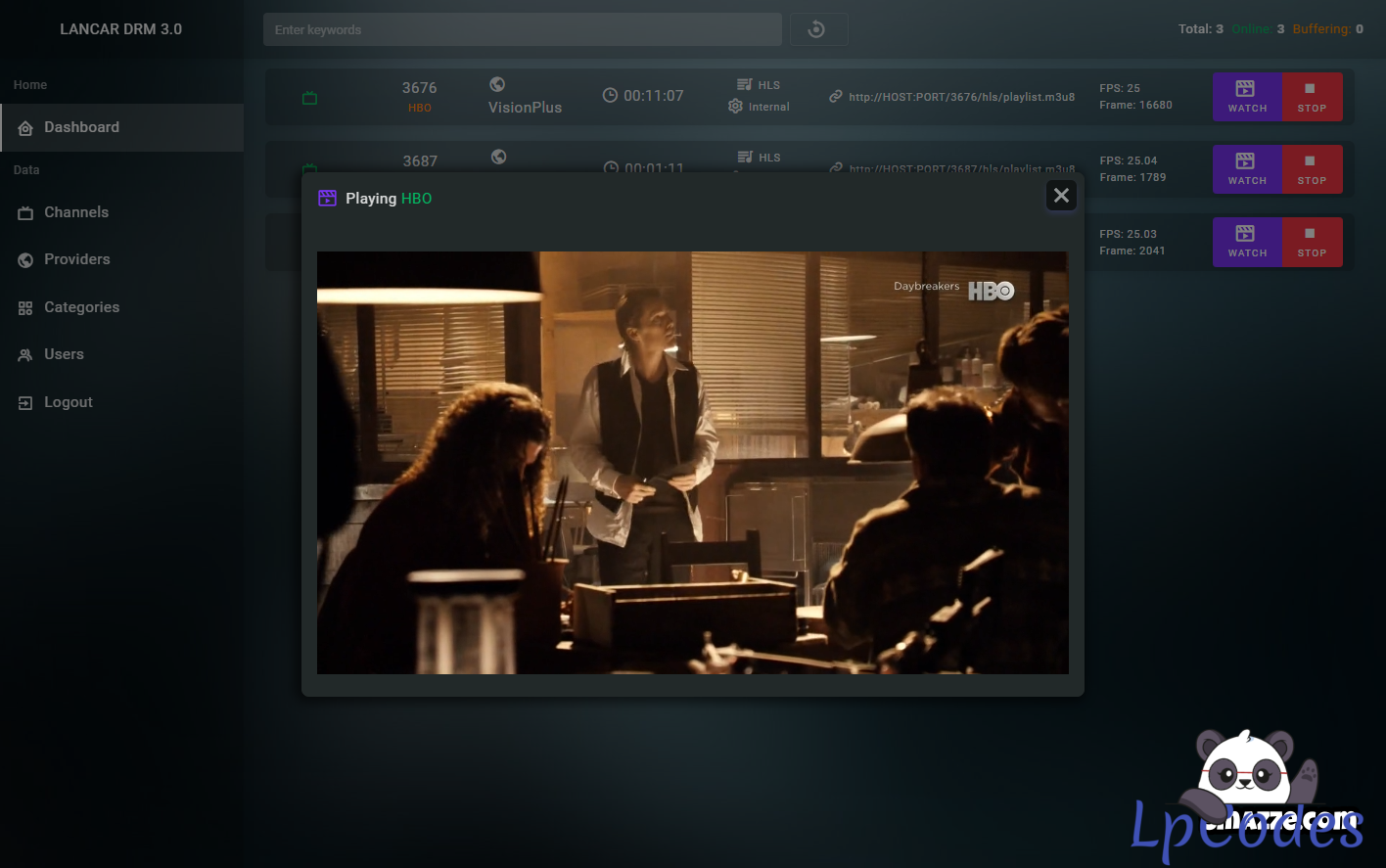Select Users in the sidebar
Screen dimensions: 1386x868
point(64,354)
